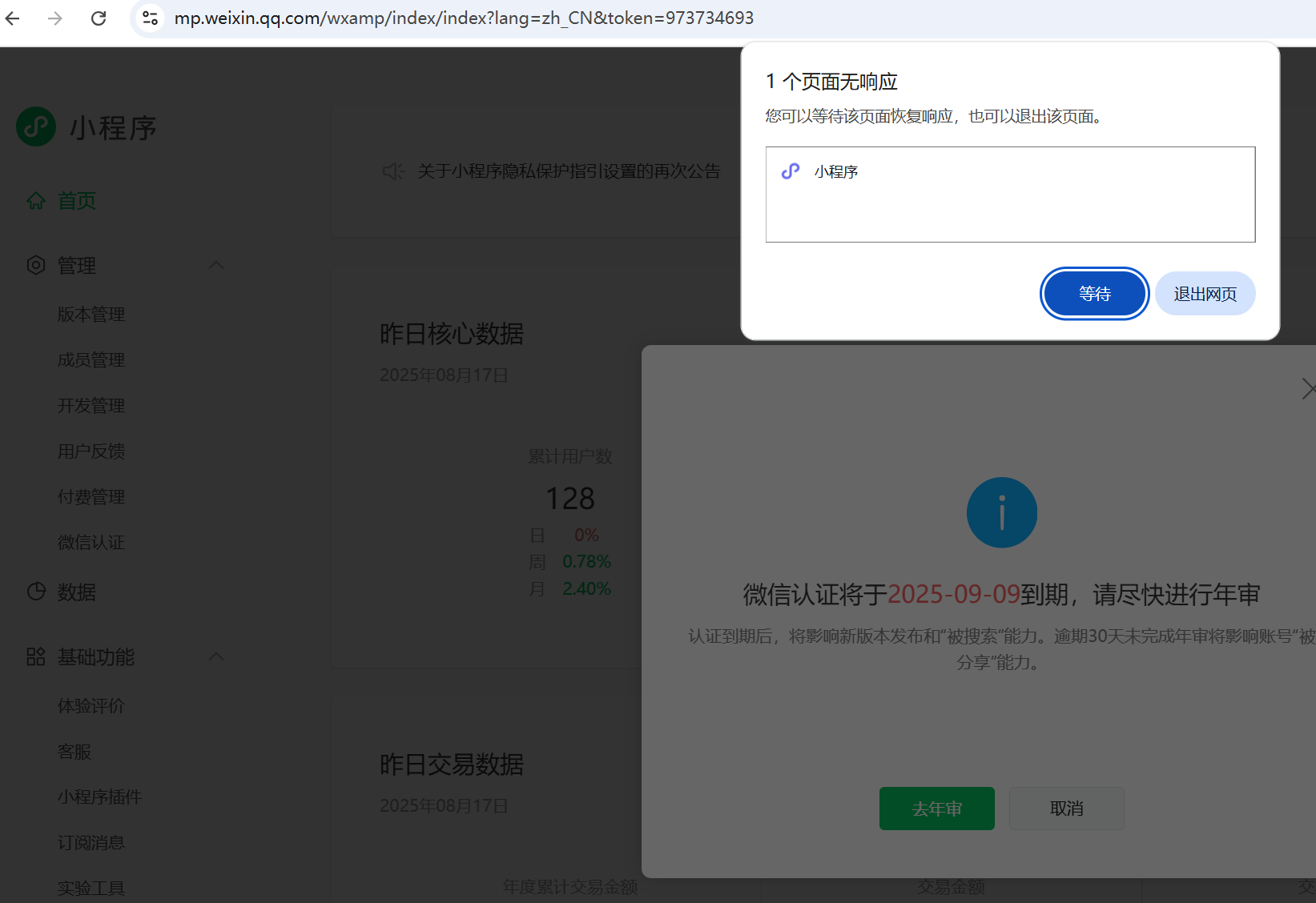Open 首页 in the sidebar
This screenshot has width=1316, height=903.
coord(77,201)
